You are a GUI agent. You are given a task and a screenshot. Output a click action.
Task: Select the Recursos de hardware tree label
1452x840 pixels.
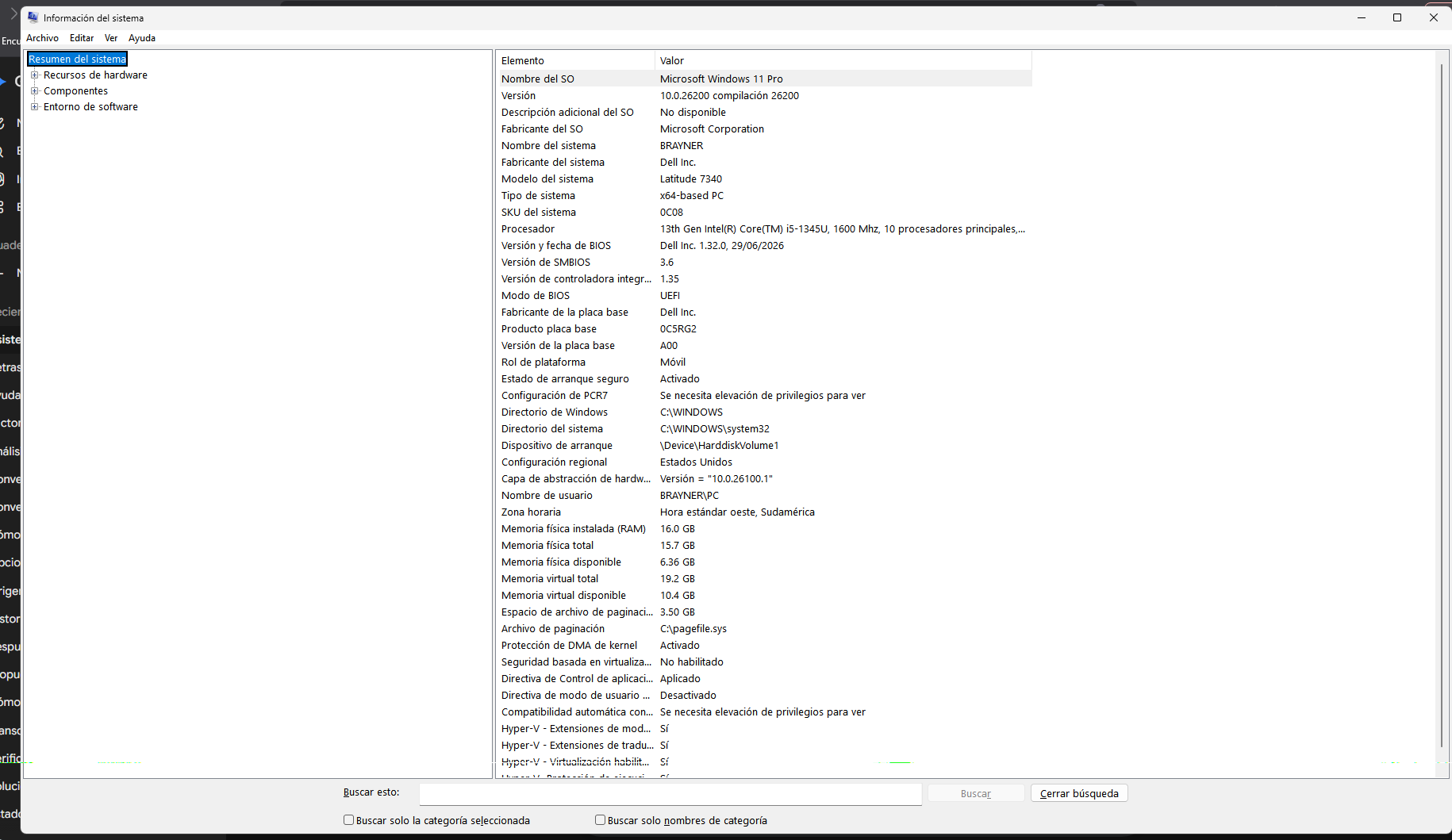95,75
